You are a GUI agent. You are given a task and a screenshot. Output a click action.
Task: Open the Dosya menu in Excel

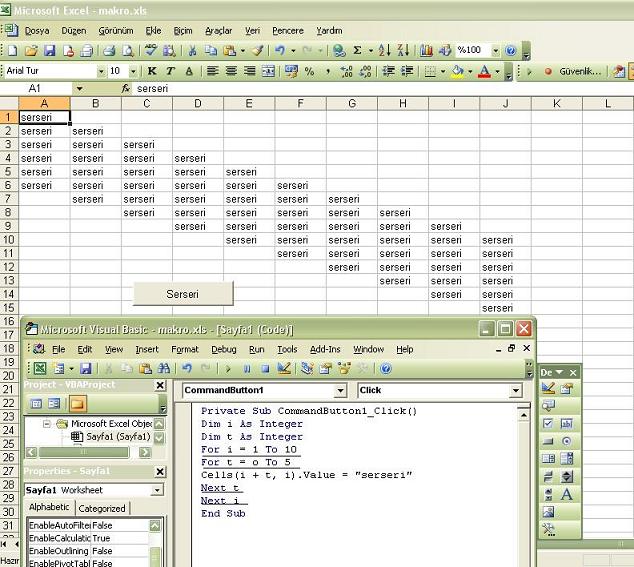pos(37,31)
